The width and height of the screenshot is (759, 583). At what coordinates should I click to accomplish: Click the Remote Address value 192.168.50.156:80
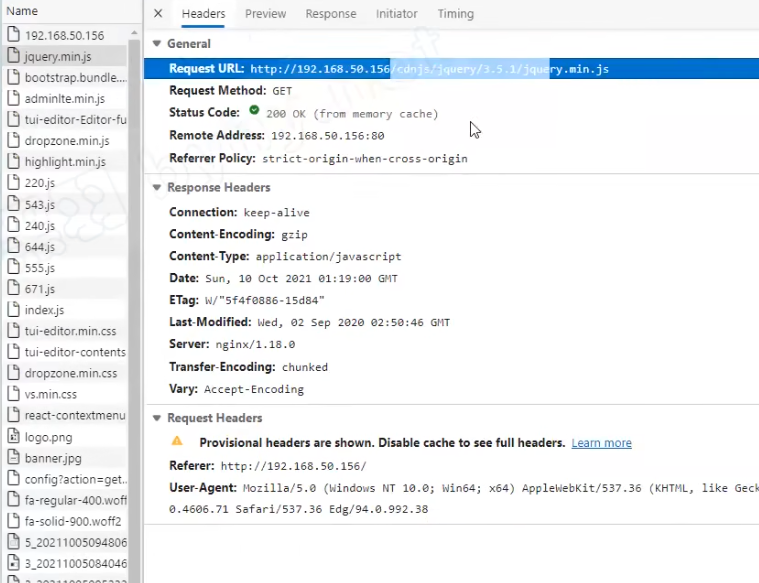click(328, 136)
